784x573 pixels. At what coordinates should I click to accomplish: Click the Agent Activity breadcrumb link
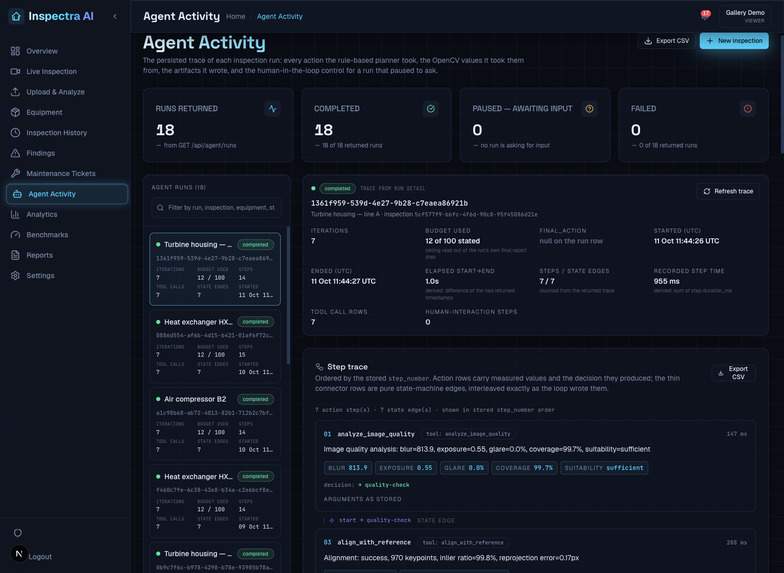click(x=280, y=16)
